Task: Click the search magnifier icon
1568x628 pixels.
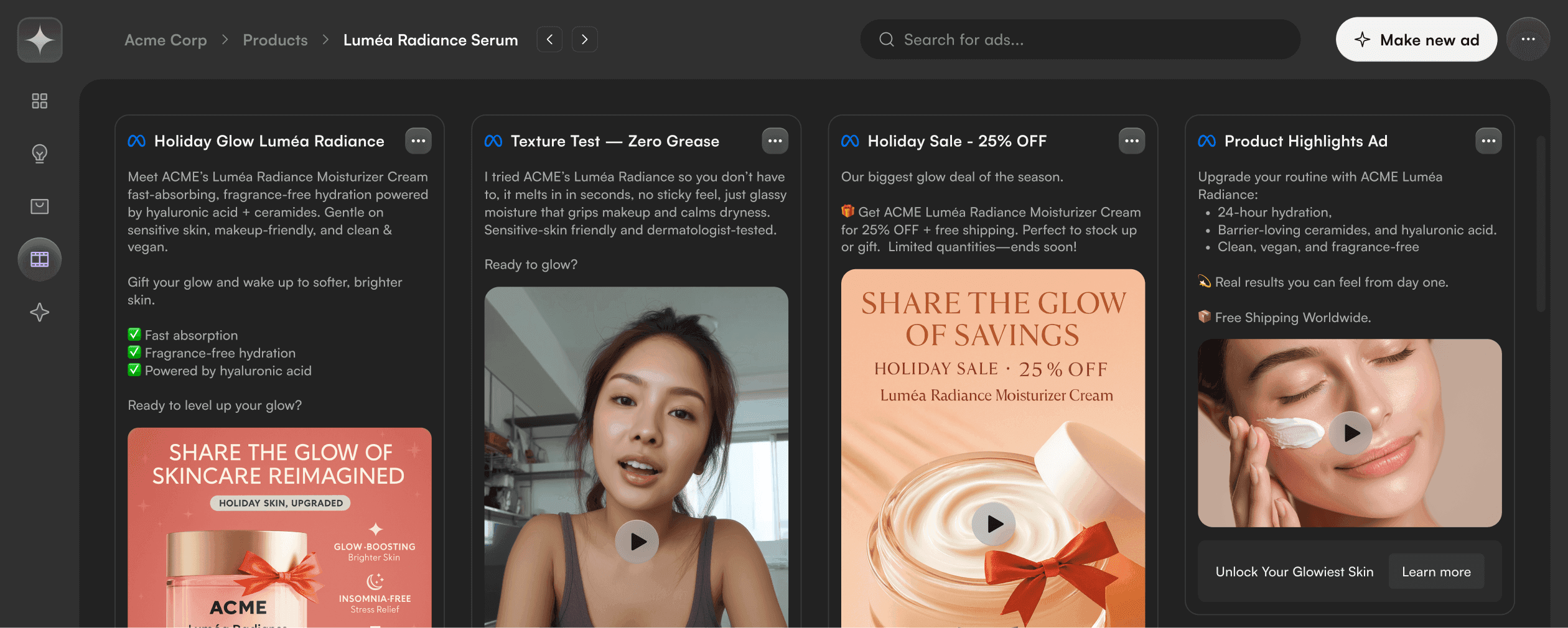Action: click(x=886, y=39)
